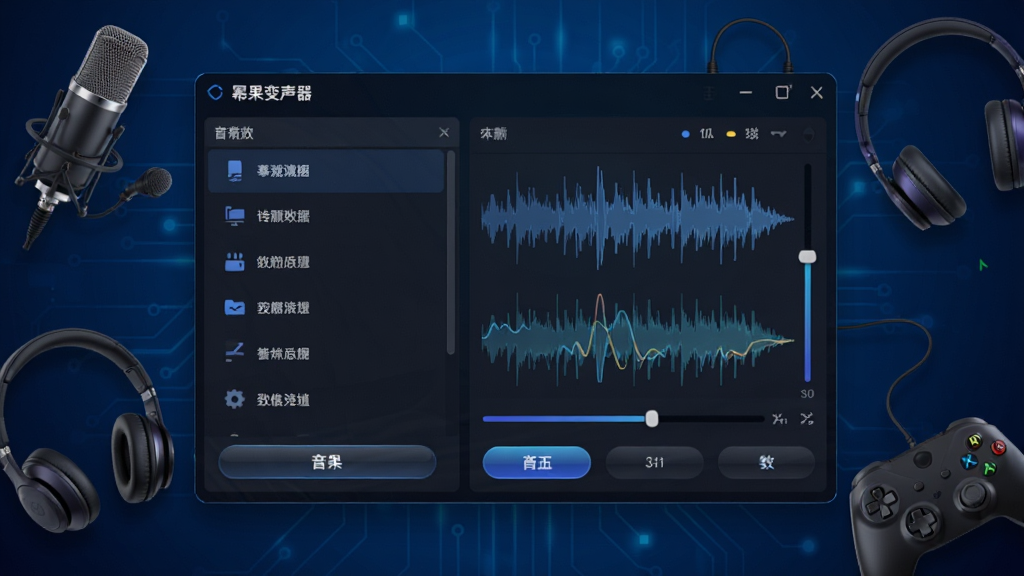Click the waveform panel header title text
Image resolution: width=1024 pixels, height=576 pixels.
(x=493, y=134)
